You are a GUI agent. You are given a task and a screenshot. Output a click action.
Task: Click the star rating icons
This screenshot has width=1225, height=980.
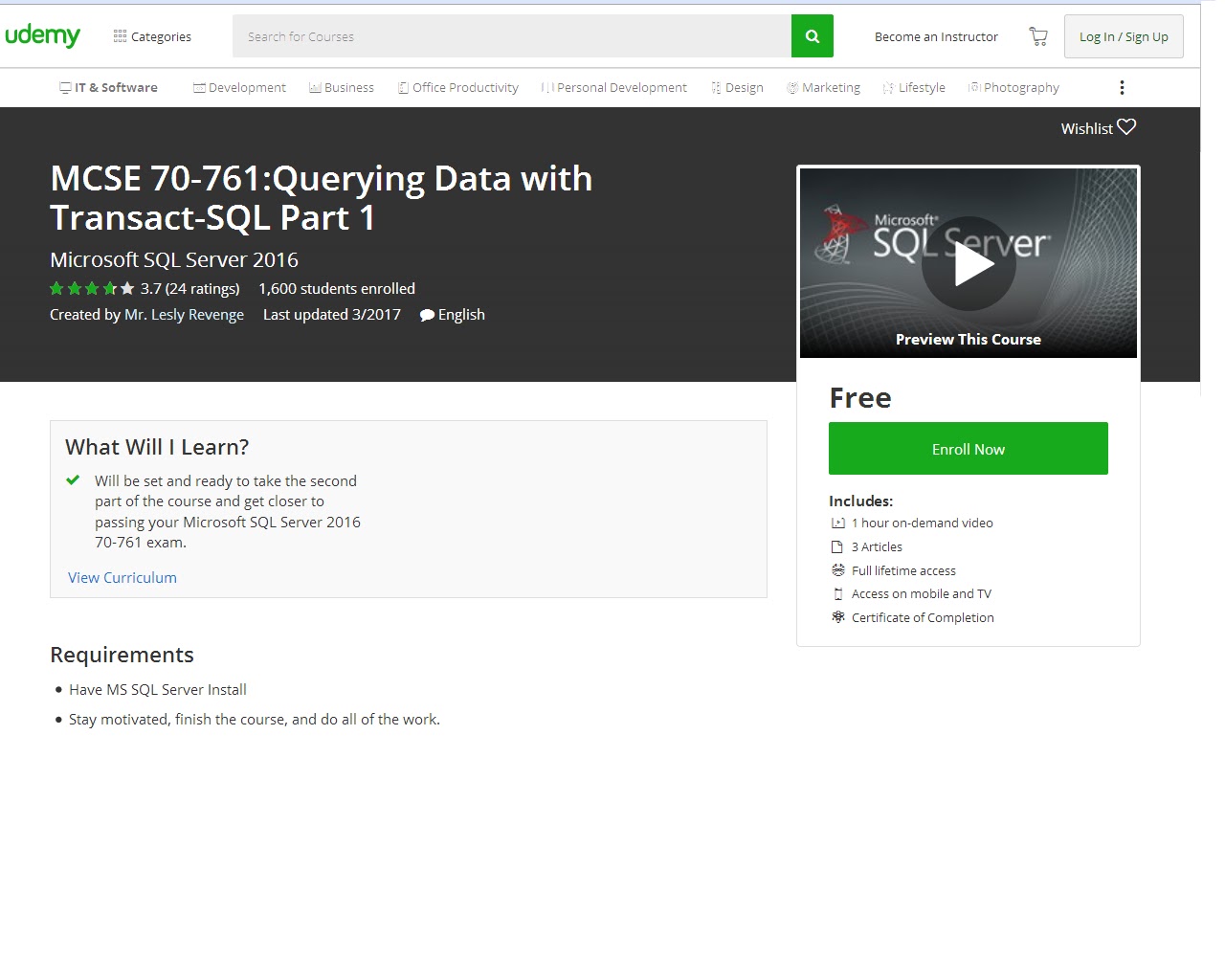point(92,288)
